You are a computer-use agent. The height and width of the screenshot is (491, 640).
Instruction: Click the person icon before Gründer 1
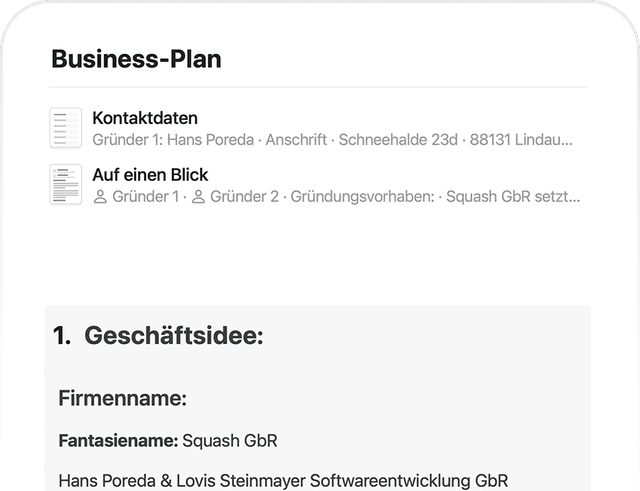[x=100, y=197]
